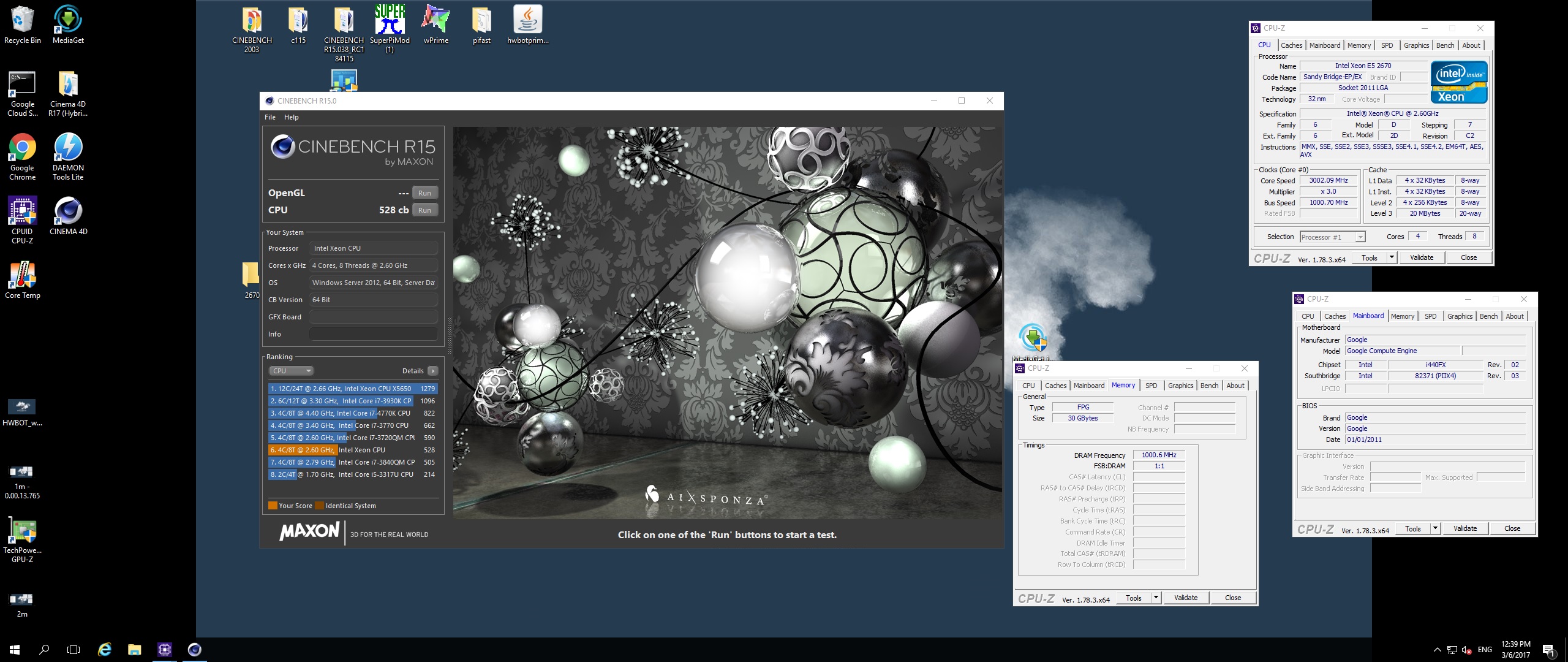
Task: Launch Google Chrome from desktop
Action: tap(22, 157)
